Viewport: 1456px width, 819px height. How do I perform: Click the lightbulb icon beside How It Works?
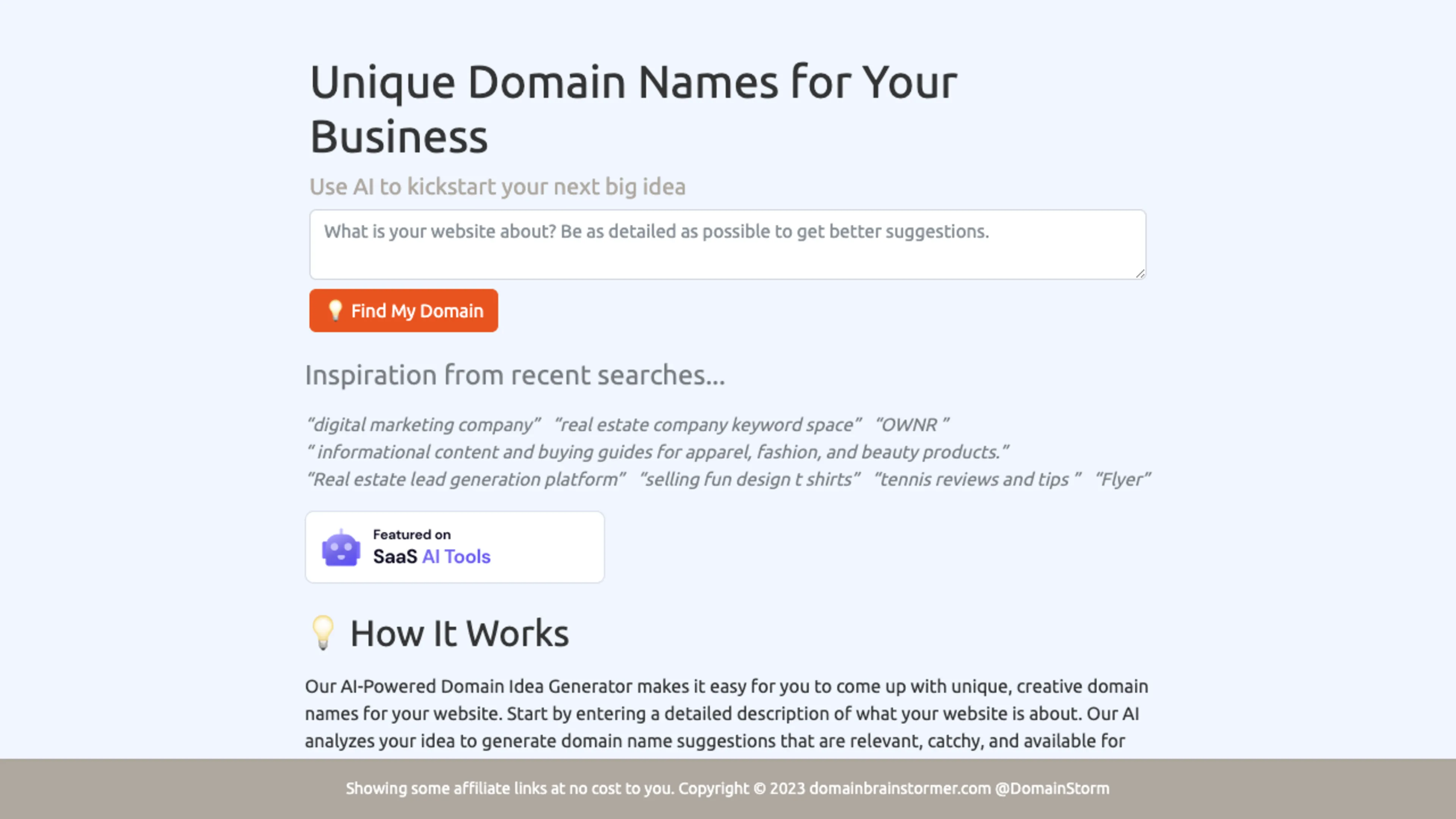point(323,632)
